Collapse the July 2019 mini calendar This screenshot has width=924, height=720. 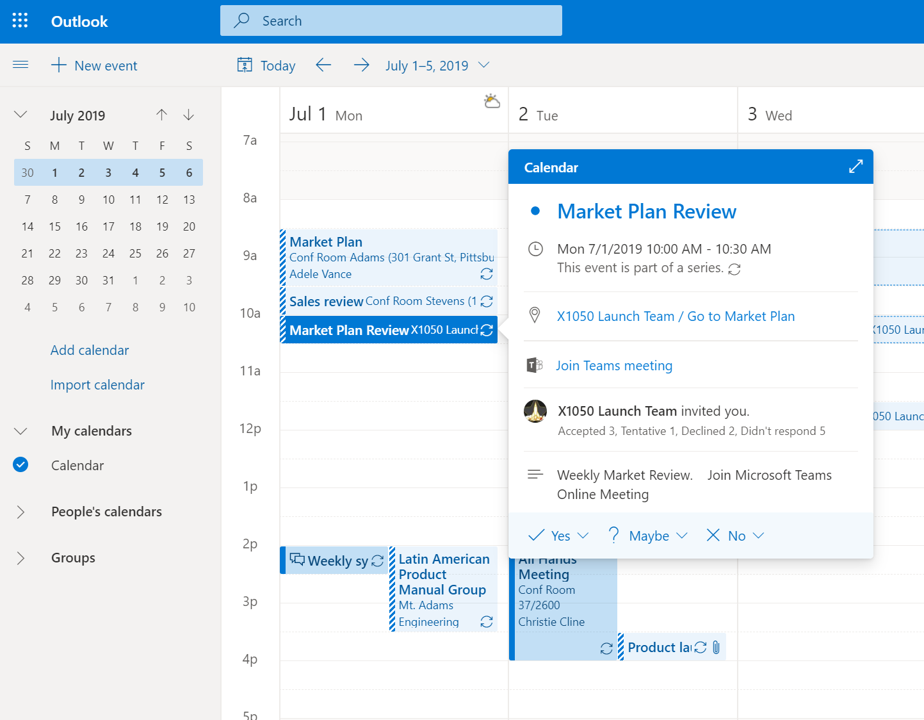click(21, 115)
